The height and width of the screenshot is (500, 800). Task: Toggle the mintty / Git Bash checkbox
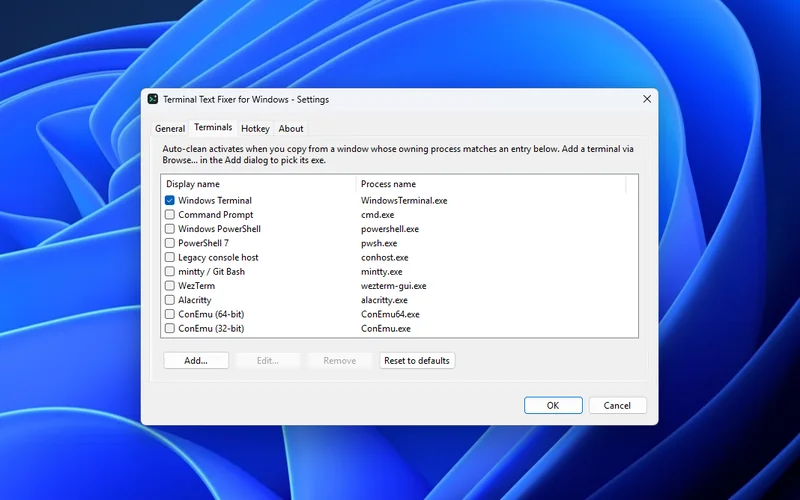tap(170, 272)
